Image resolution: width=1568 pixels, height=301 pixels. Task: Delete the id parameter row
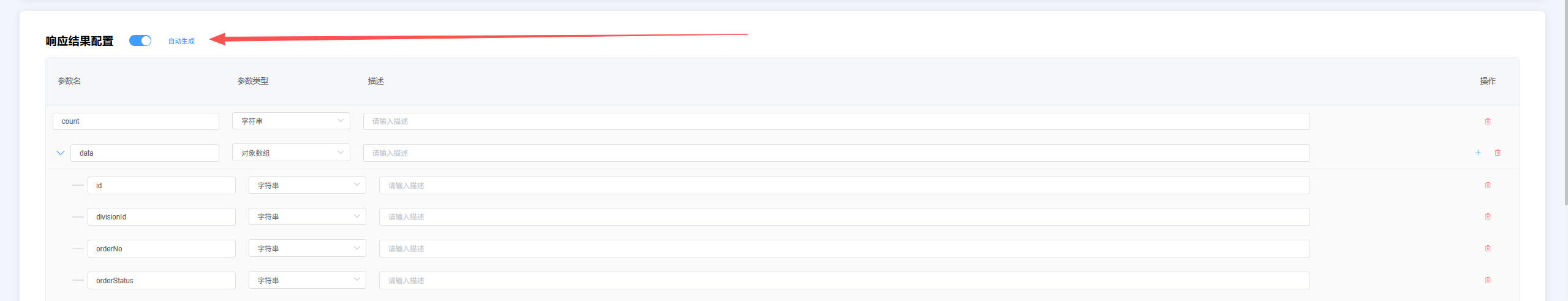1488,185
